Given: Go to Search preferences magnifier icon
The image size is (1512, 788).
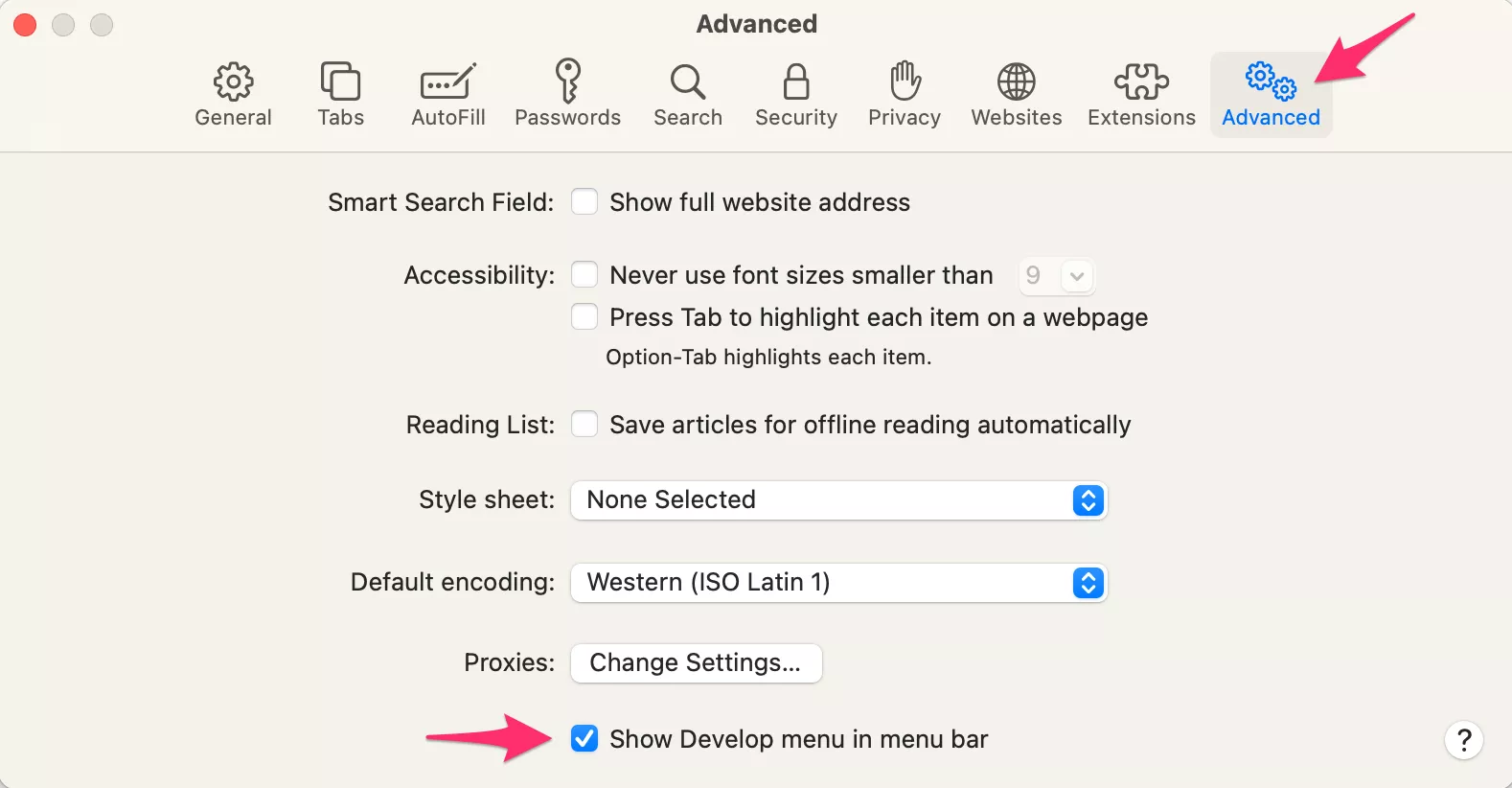Looking at the screenshot, I should [687, 94].
